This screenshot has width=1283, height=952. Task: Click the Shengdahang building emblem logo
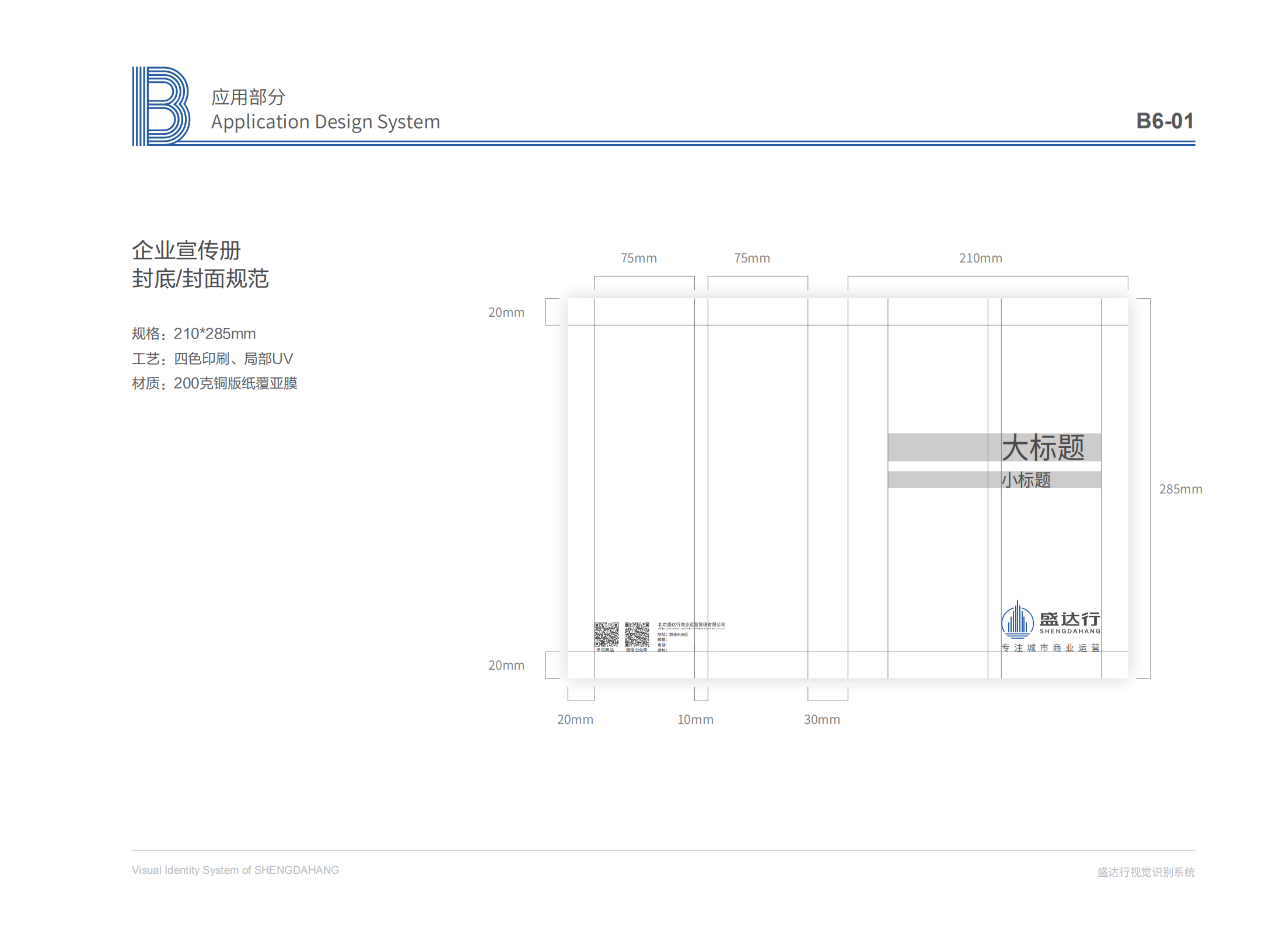1017,620
